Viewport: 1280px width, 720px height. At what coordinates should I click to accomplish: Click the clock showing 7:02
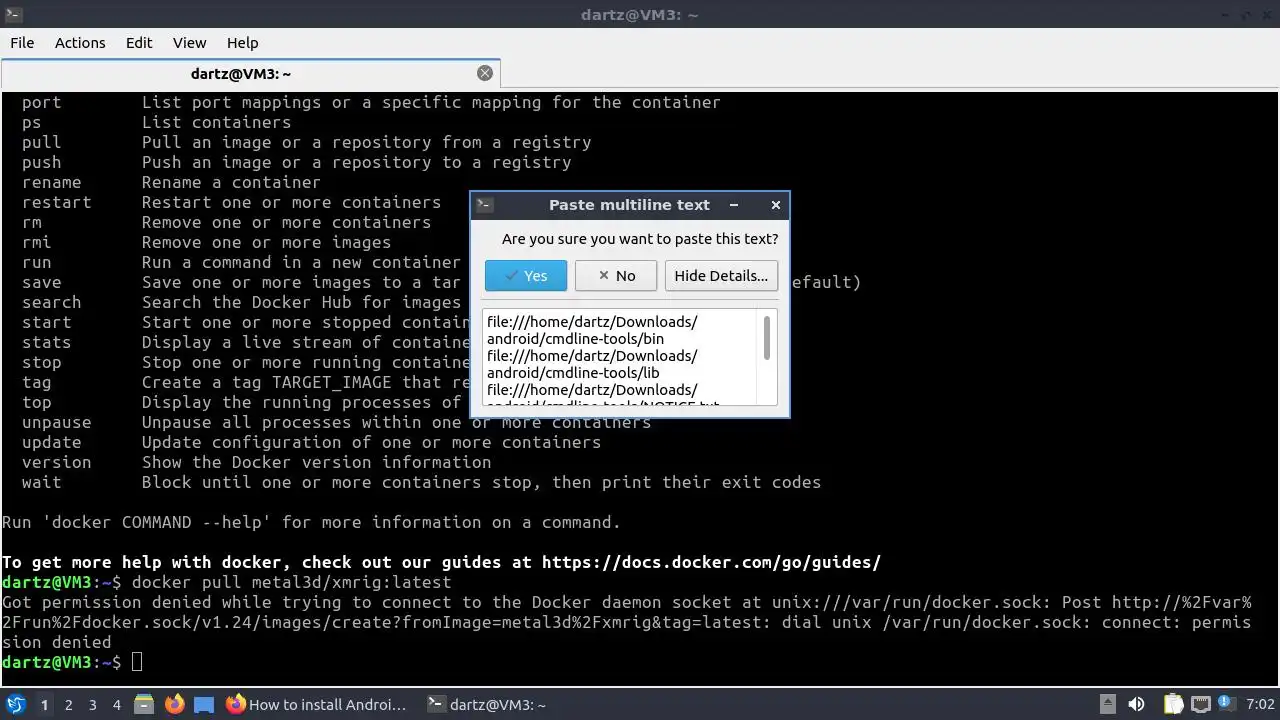(1260, 704)
